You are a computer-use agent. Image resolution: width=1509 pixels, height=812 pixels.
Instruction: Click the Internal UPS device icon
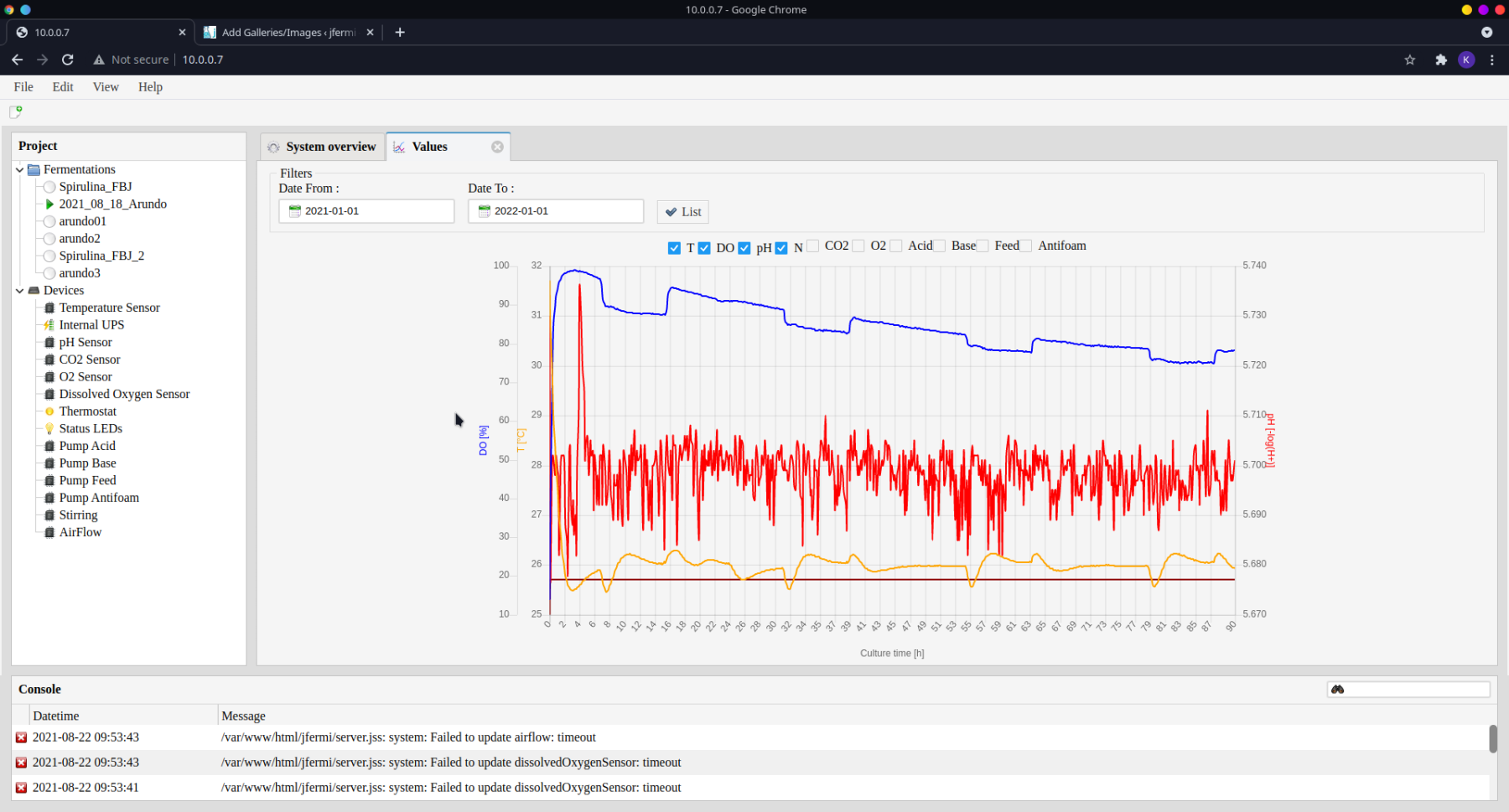click(x=49, y=325)
